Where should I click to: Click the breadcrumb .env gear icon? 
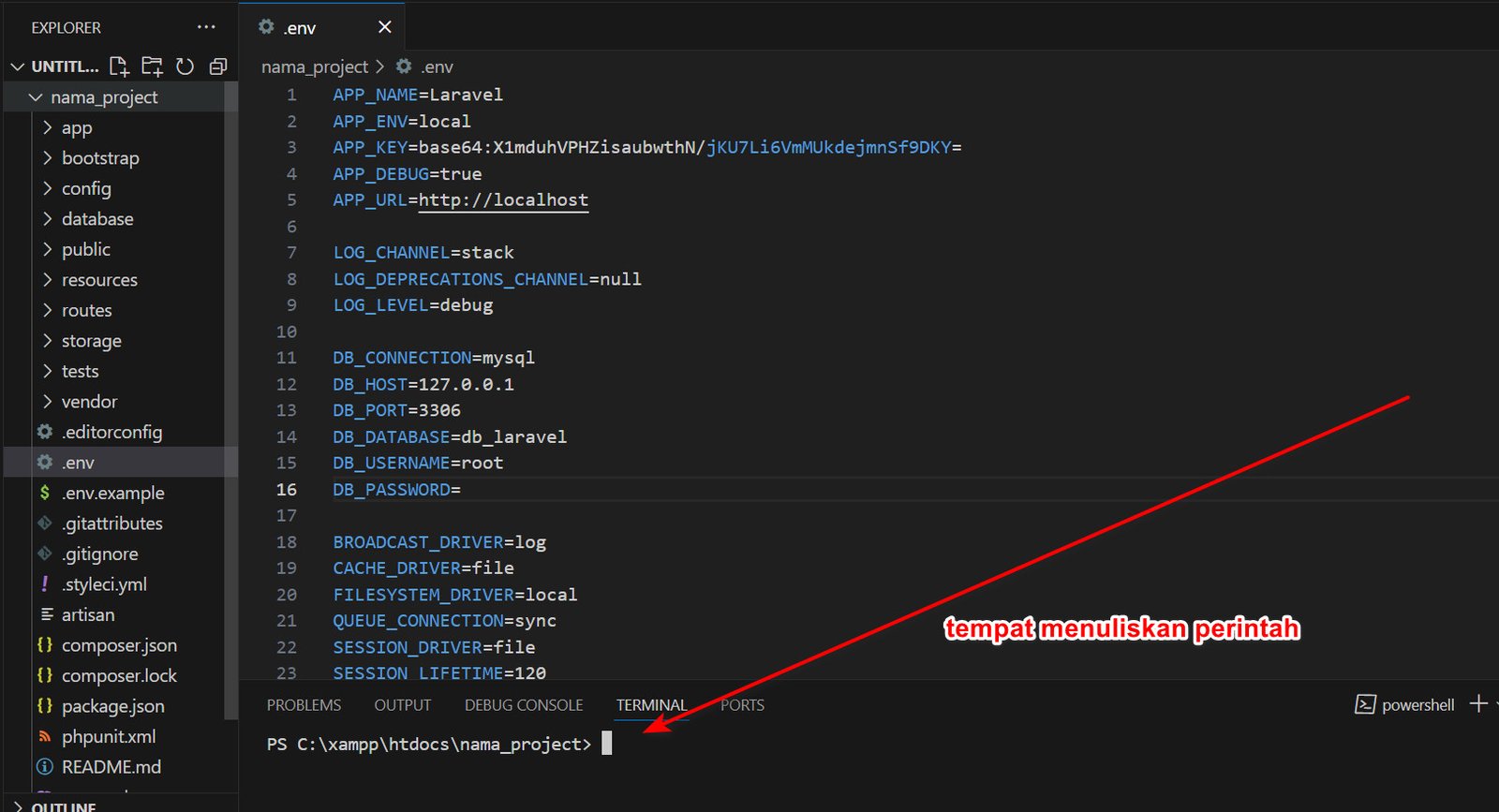pos(404,66)
